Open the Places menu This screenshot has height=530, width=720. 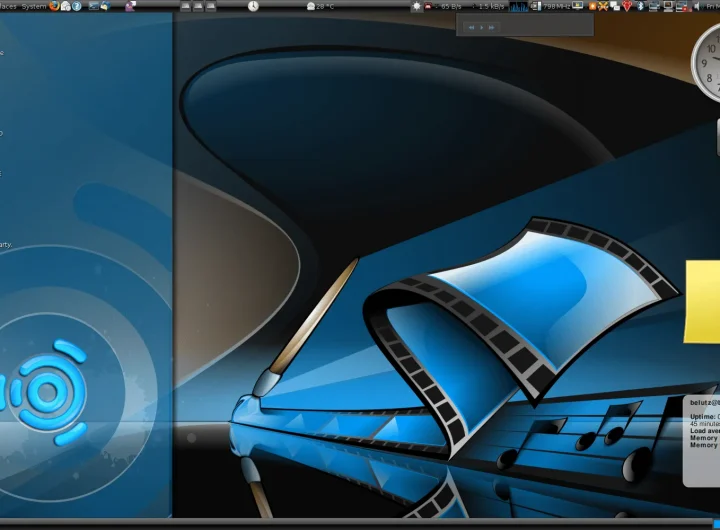tap(8, 6)
